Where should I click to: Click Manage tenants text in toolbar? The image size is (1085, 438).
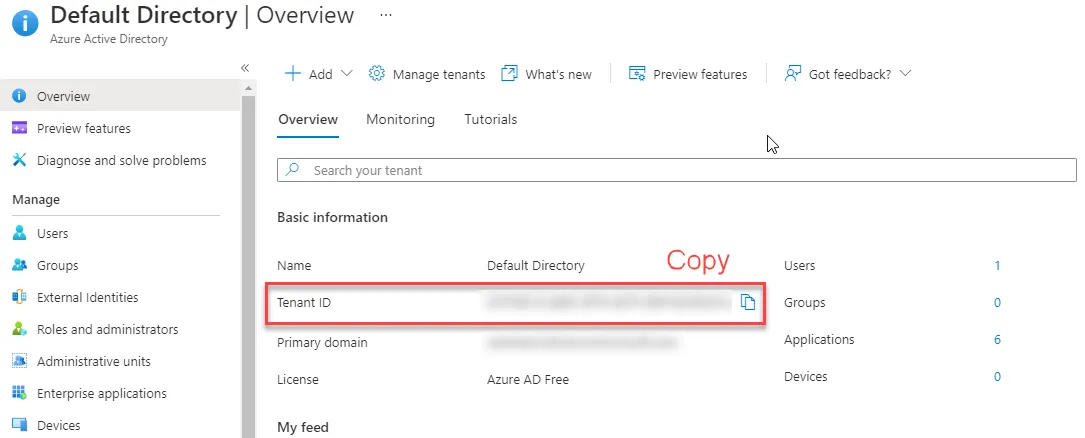(x=439, y=74)
